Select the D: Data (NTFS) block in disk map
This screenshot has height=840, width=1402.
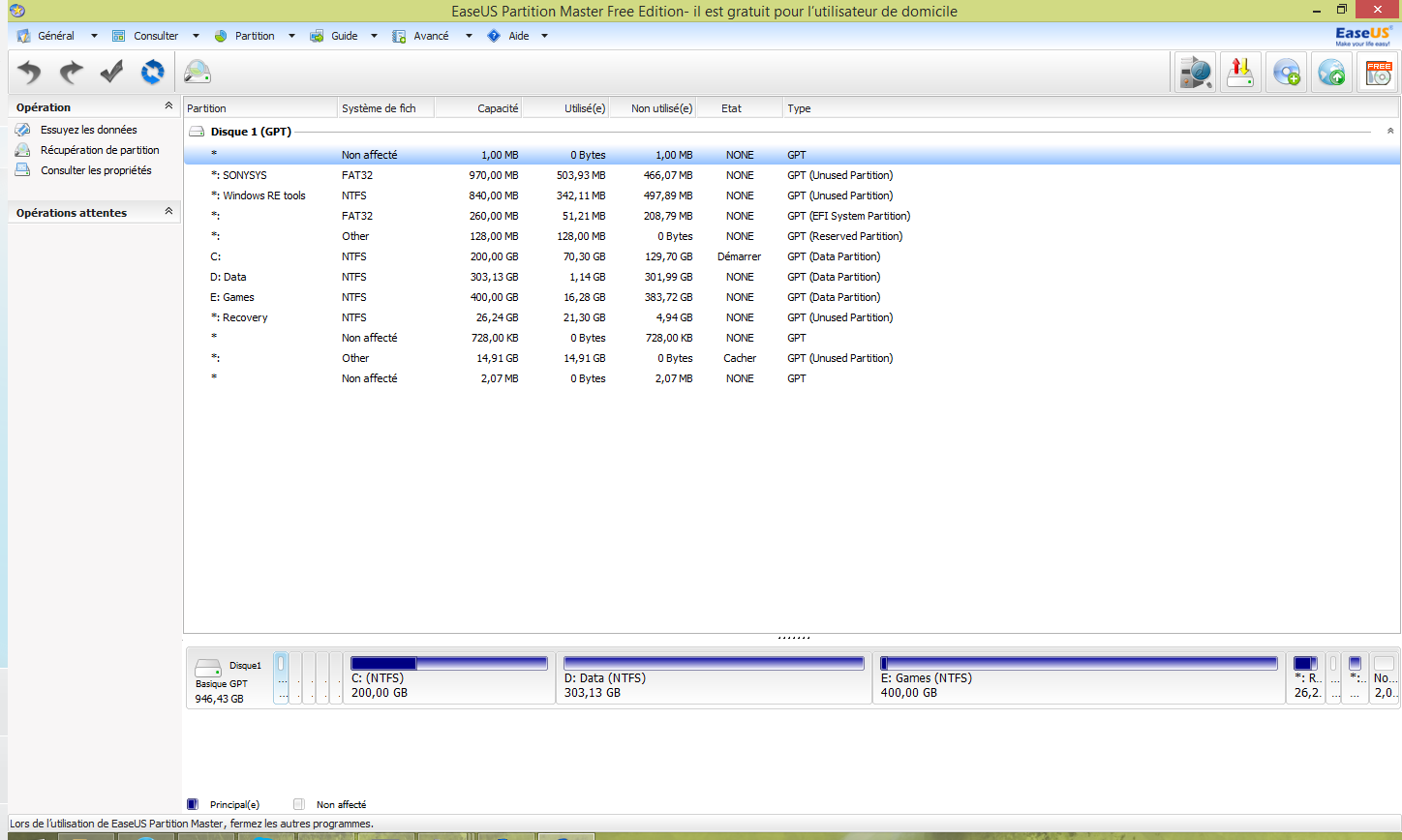(714, 677)
